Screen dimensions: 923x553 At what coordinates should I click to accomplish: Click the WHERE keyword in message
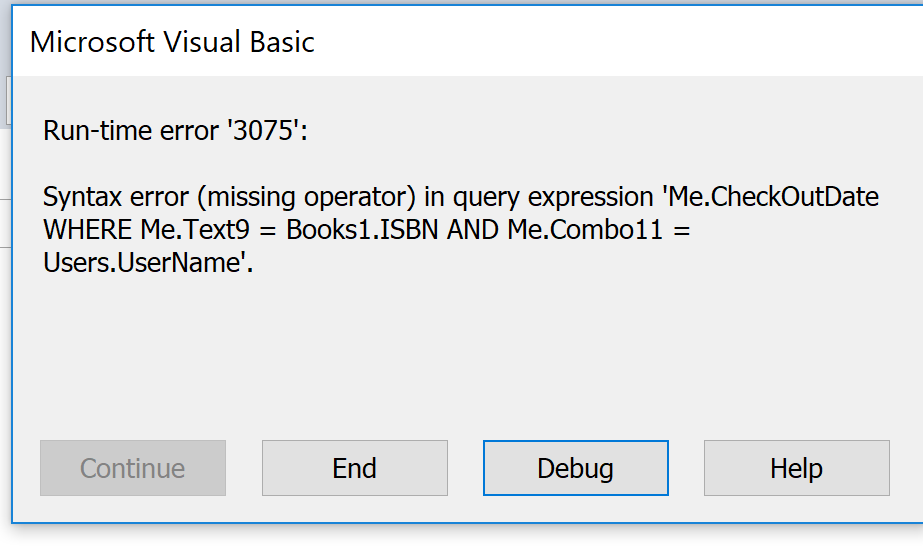pyautogui.click(x=88, y=230)
